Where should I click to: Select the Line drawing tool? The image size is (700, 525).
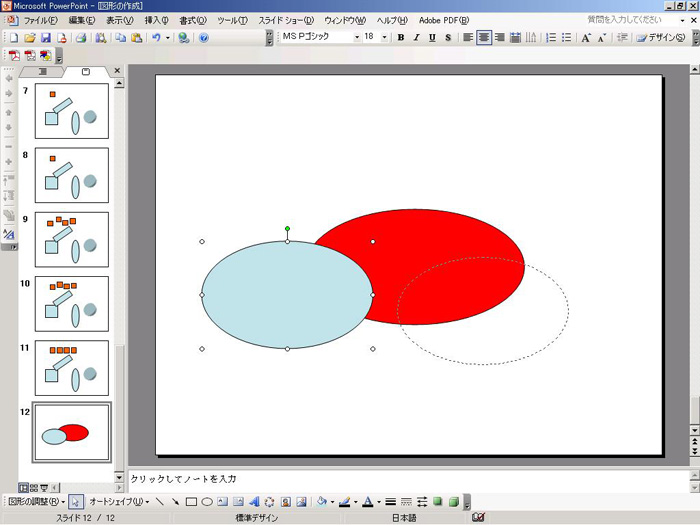(x=159, y=502)
